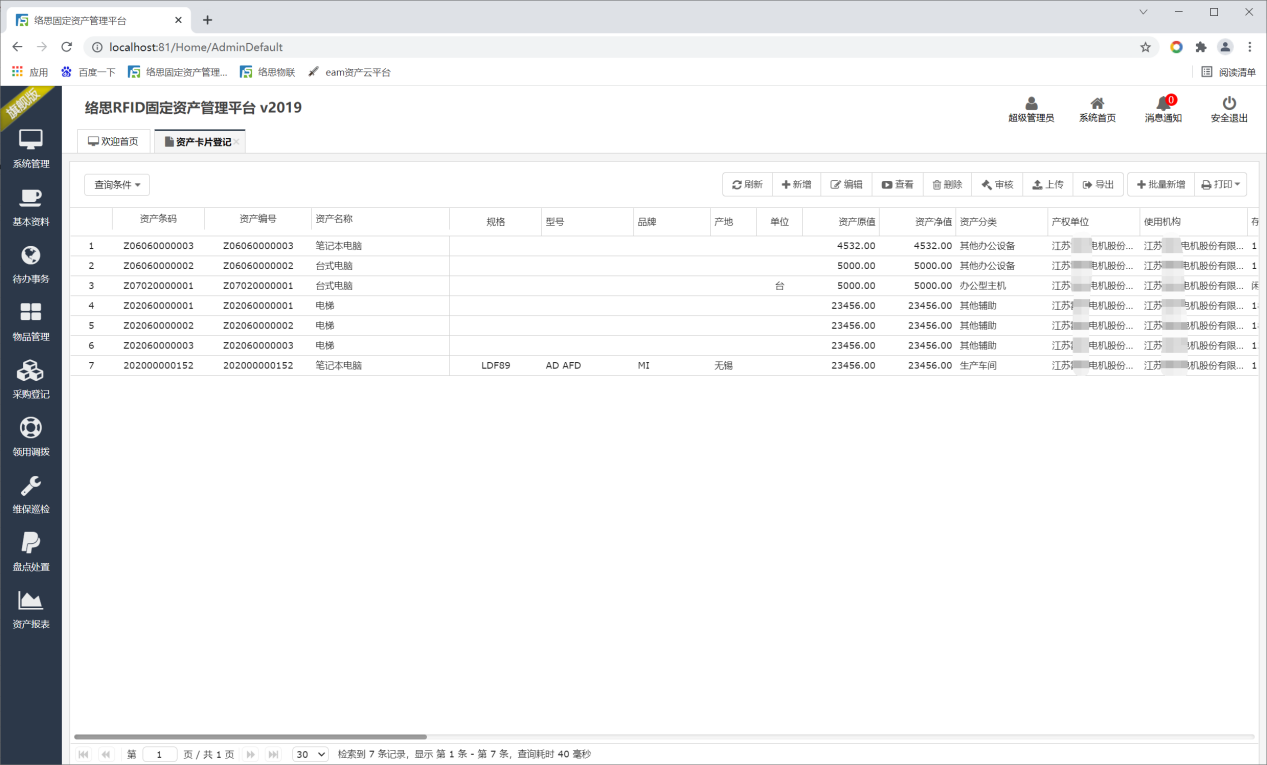The image size is (1267, 765).
Task: Click the LDF89 specification cell
Action: click(x=495, y=366)
